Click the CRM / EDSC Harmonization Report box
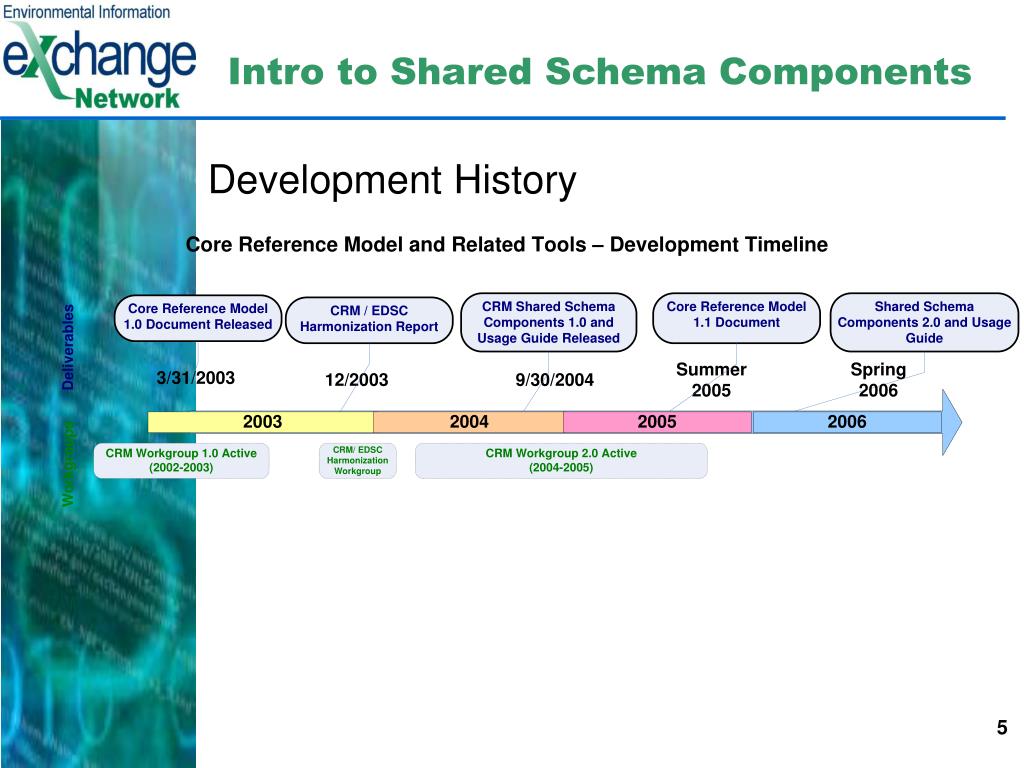1024x768 pixels. [369, 319]
